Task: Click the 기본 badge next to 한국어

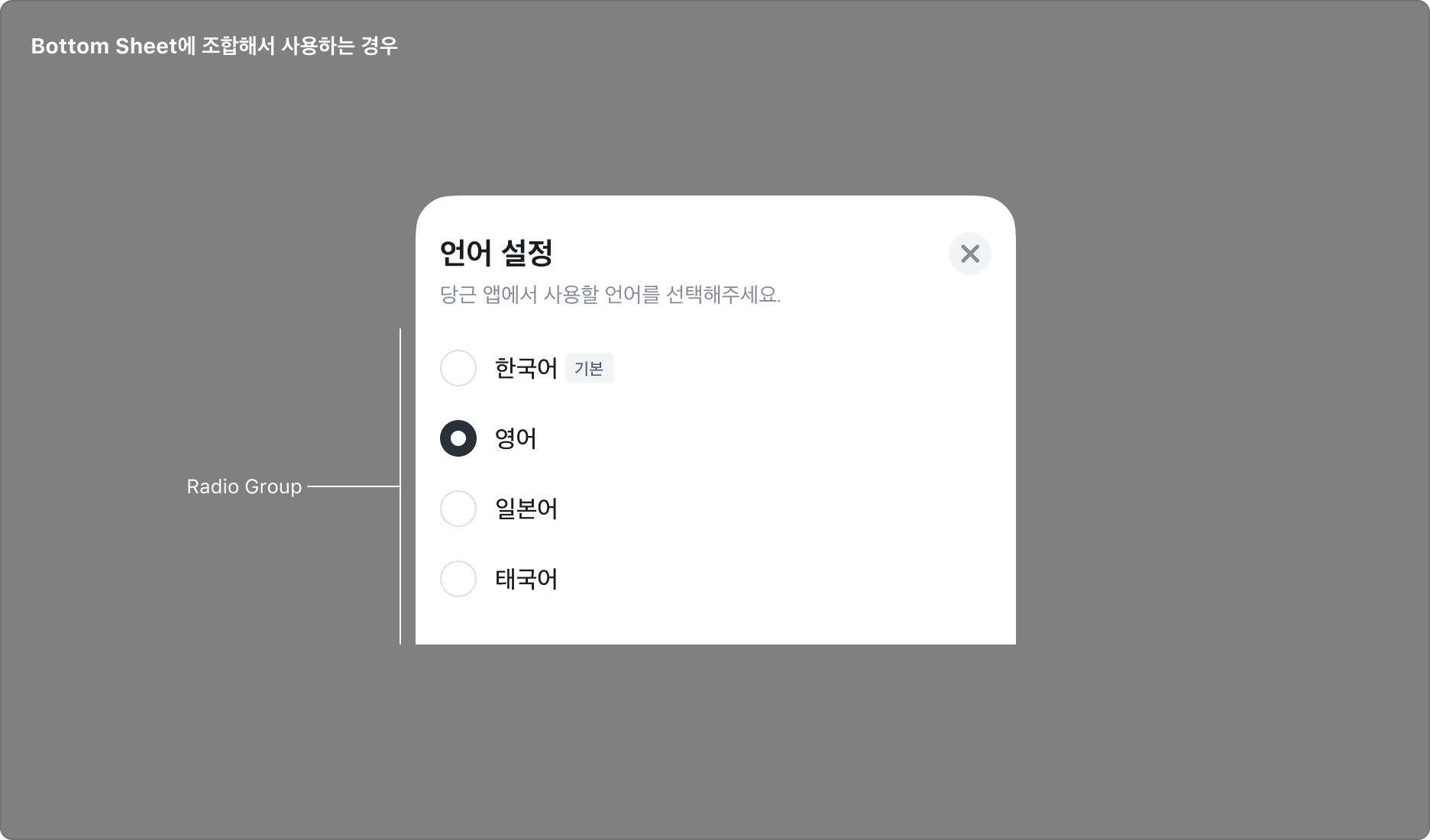Action: [590, 369]
